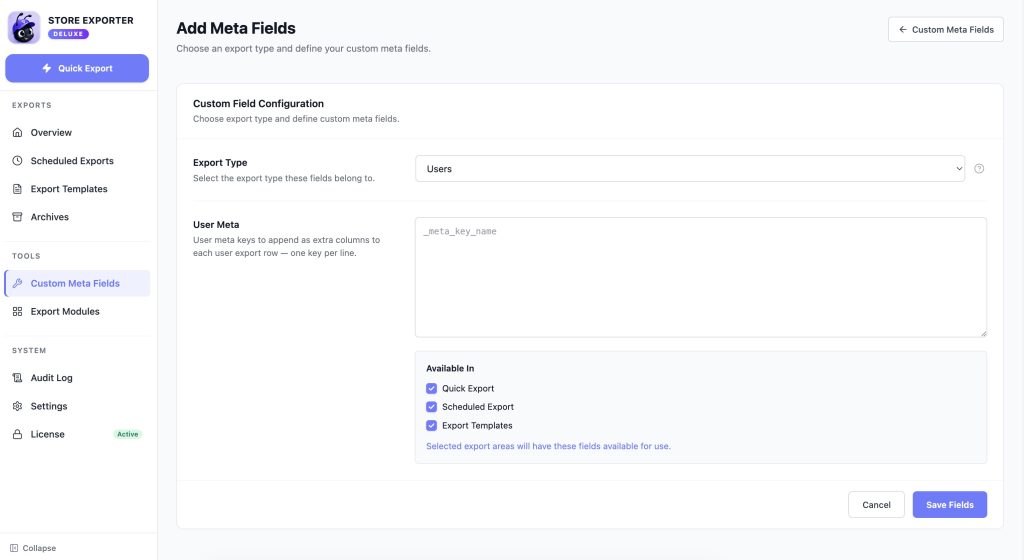Click the Scheduled Exports clock icon
Viewport: 1024px width, 560px height.
[x=18, y=161]
